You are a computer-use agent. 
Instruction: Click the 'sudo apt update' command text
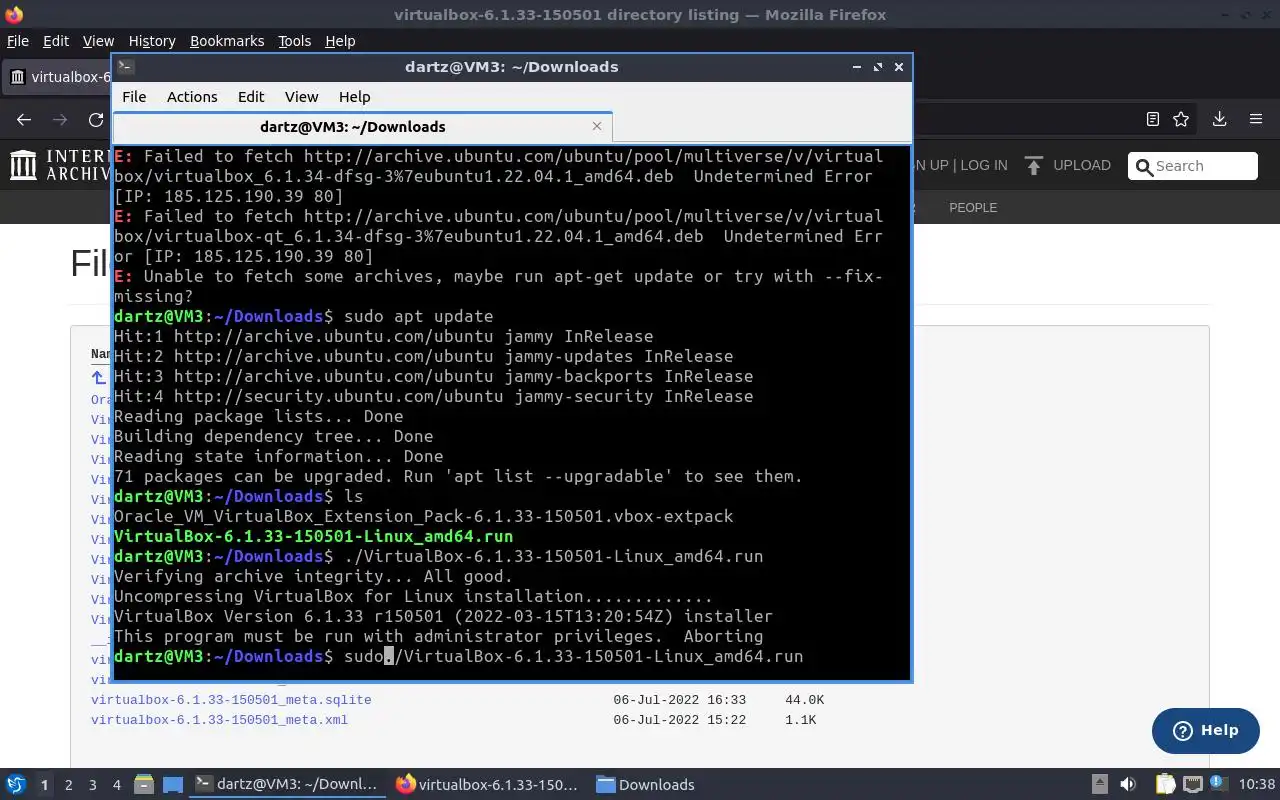(x=418, y=316)
